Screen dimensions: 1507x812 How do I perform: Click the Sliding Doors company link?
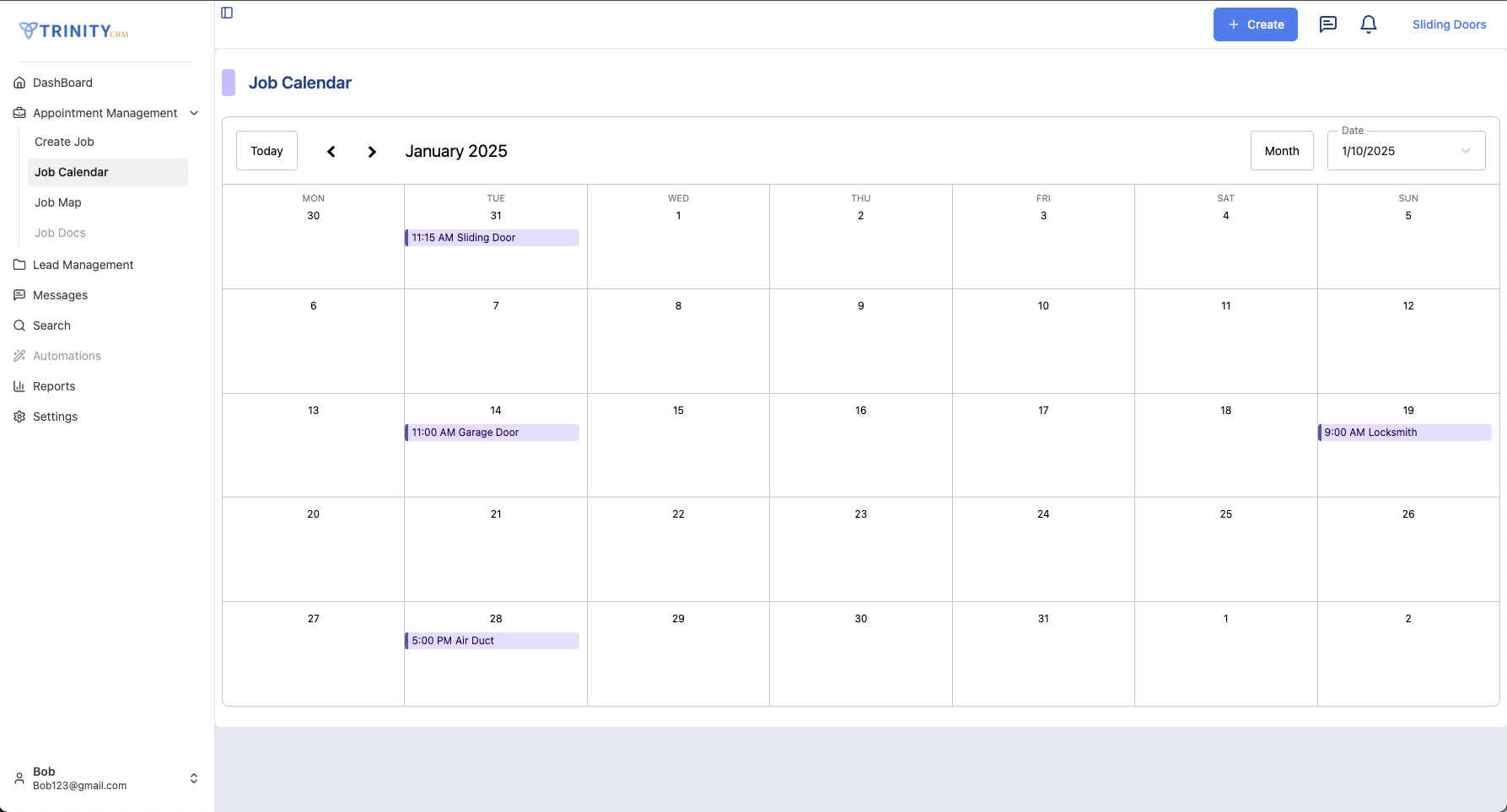[1449, 24]
